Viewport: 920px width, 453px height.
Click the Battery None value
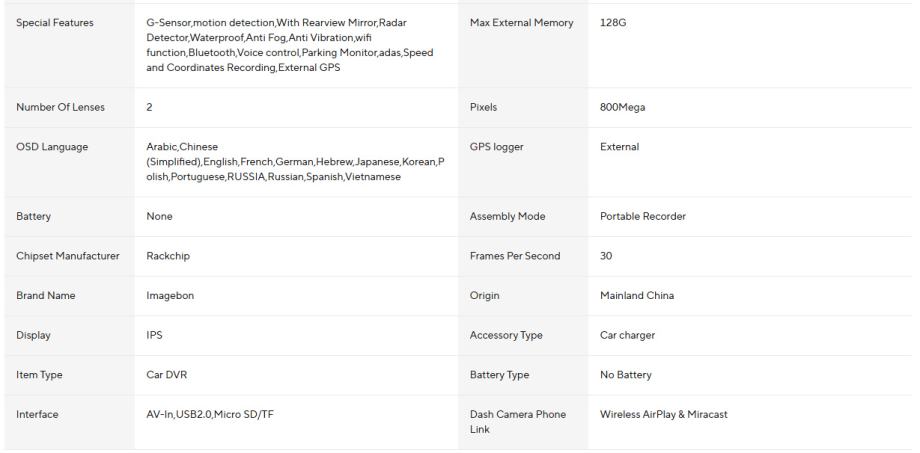point(160,216)
